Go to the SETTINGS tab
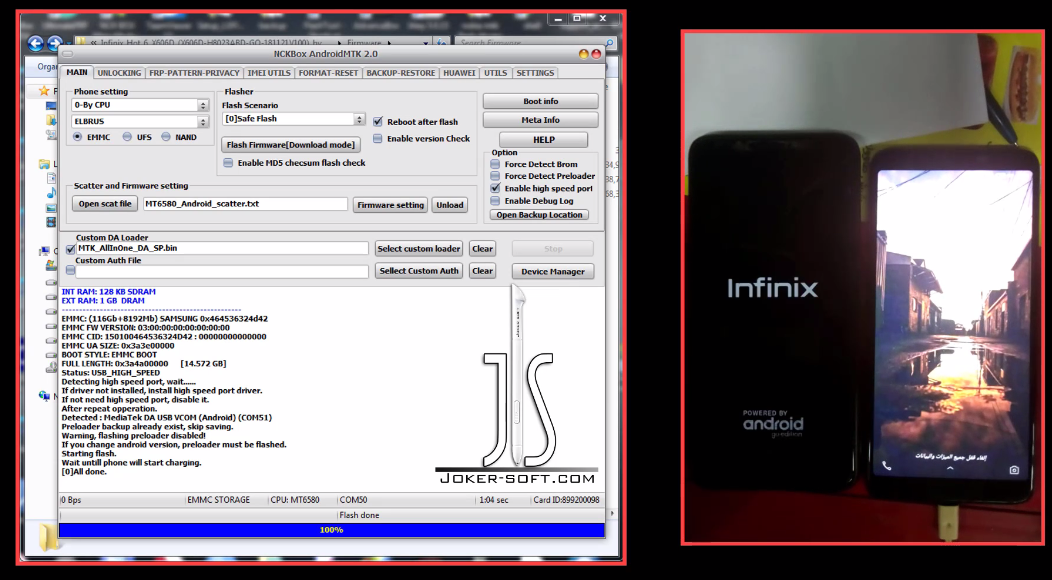 [535, 72]
